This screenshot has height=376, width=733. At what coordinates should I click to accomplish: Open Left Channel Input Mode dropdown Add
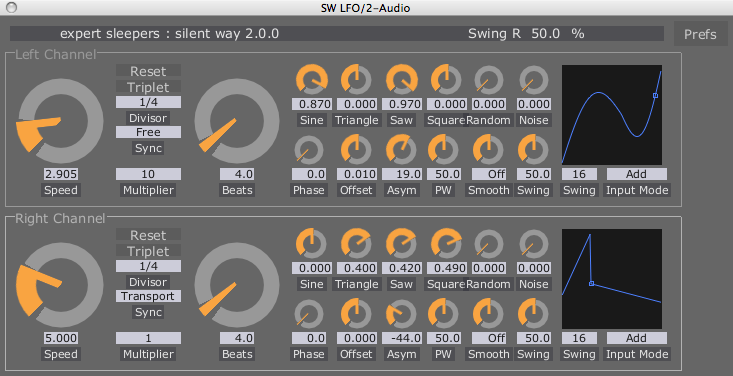[x=637, y=174]
